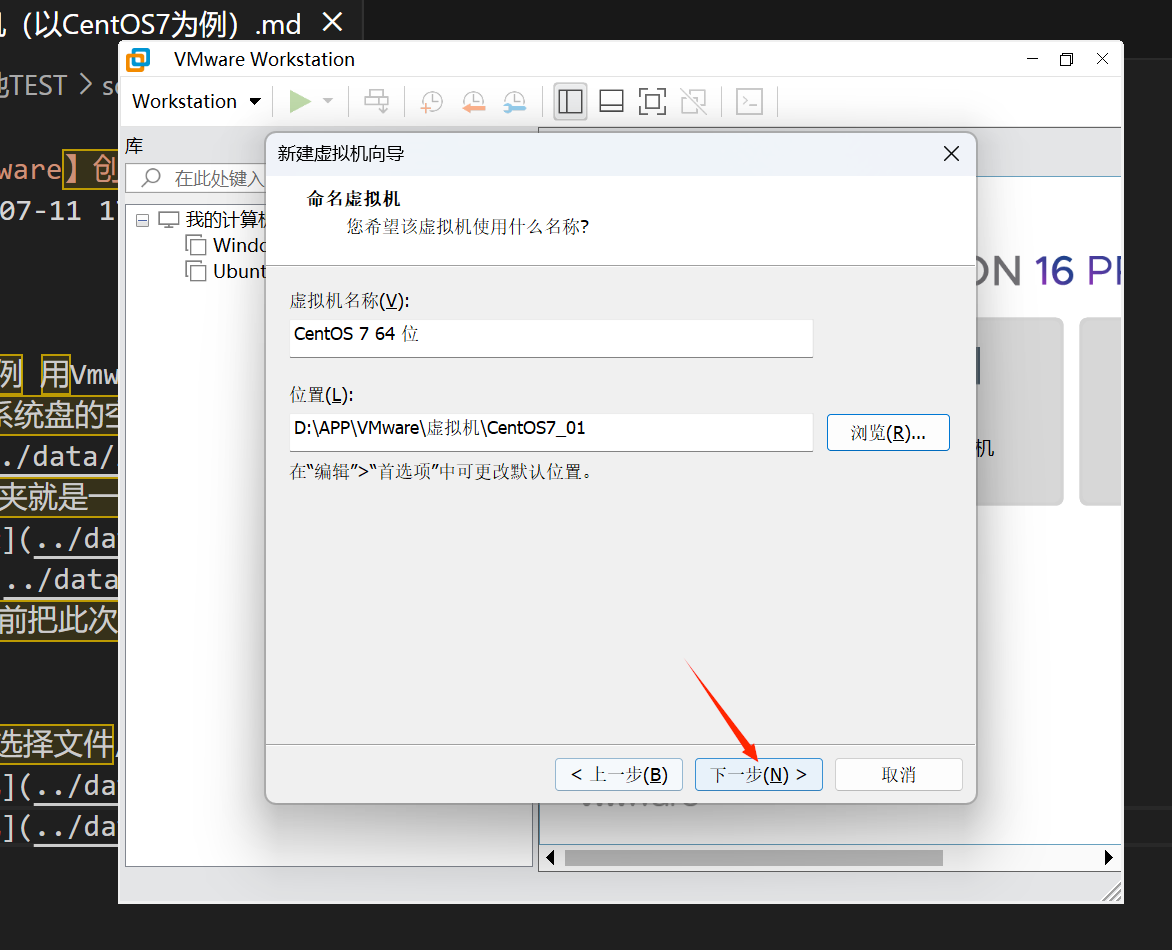Toggle the library sidebar view icon
This screenshot has width=1172, height=950.
[570, 101]
